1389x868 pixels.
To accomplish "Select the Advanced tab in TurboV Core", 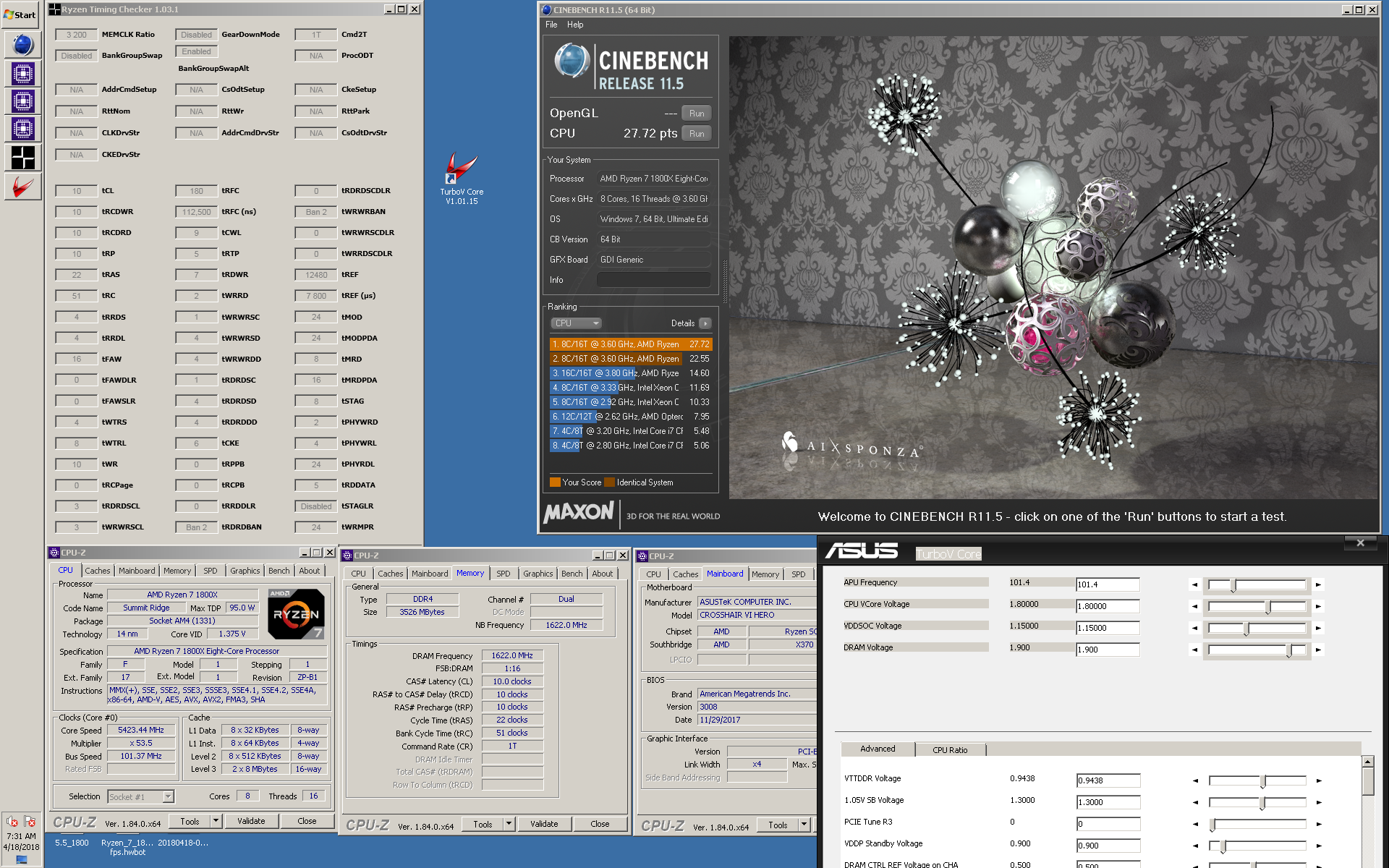I will tap(878, 749).
